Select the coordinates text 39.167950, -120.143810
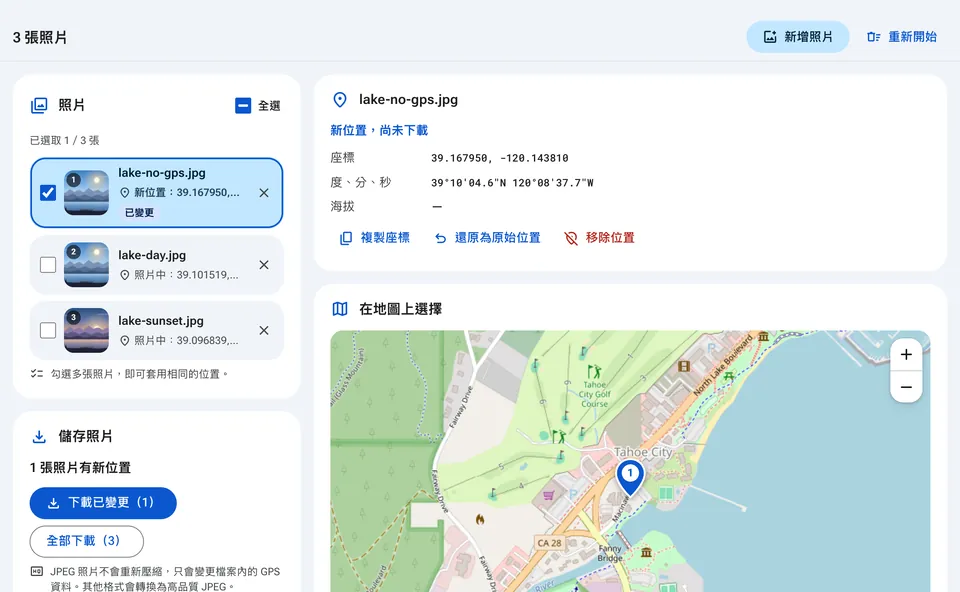 pyautogui.click(x=500, y=158)
